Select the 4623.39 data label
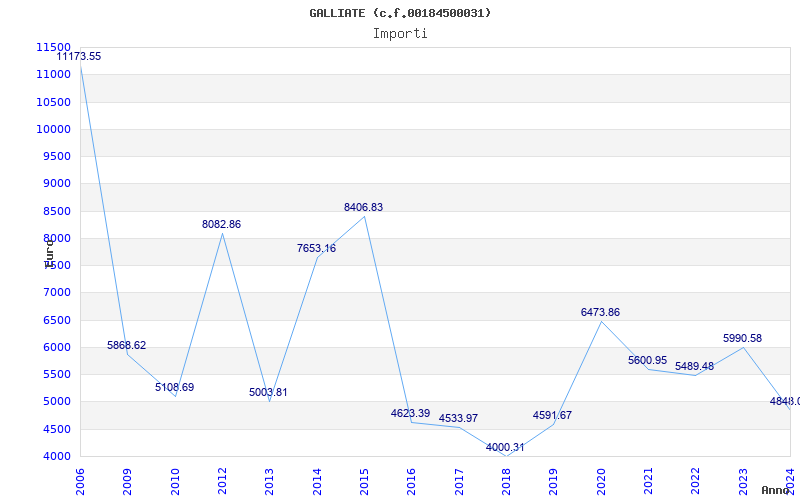800x500 pixels. click(x=411, y=413)
